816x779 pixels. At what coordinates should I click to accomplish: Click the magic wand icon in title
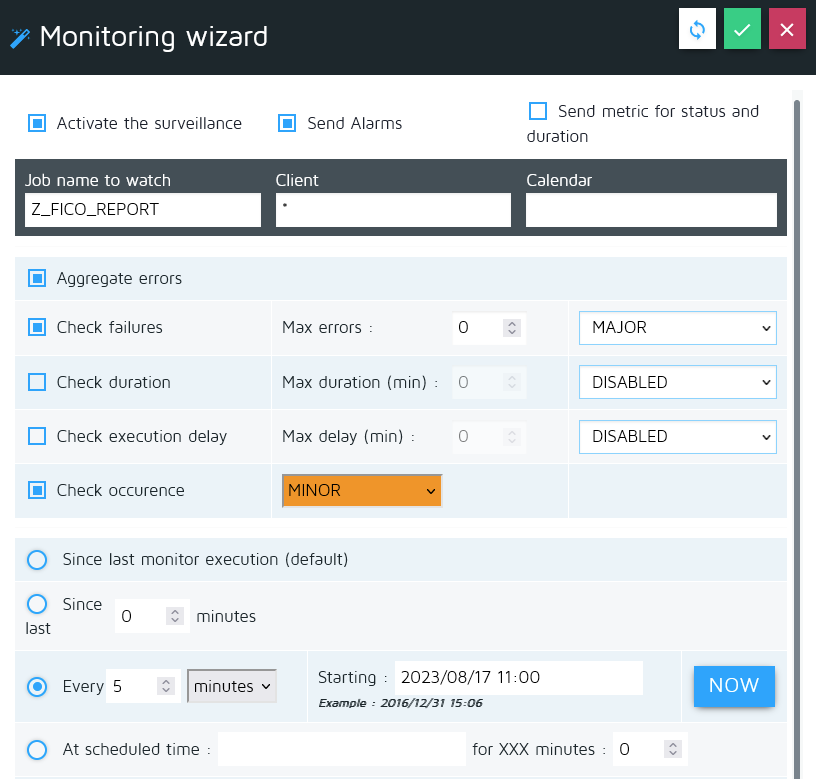pyautogui.click(x=19, y=39)
